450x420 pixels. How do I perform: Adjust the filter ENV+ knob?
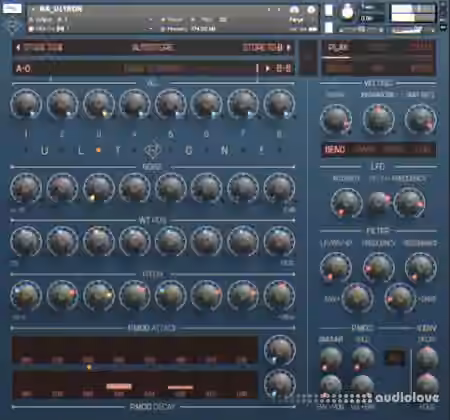coord(357,298)
